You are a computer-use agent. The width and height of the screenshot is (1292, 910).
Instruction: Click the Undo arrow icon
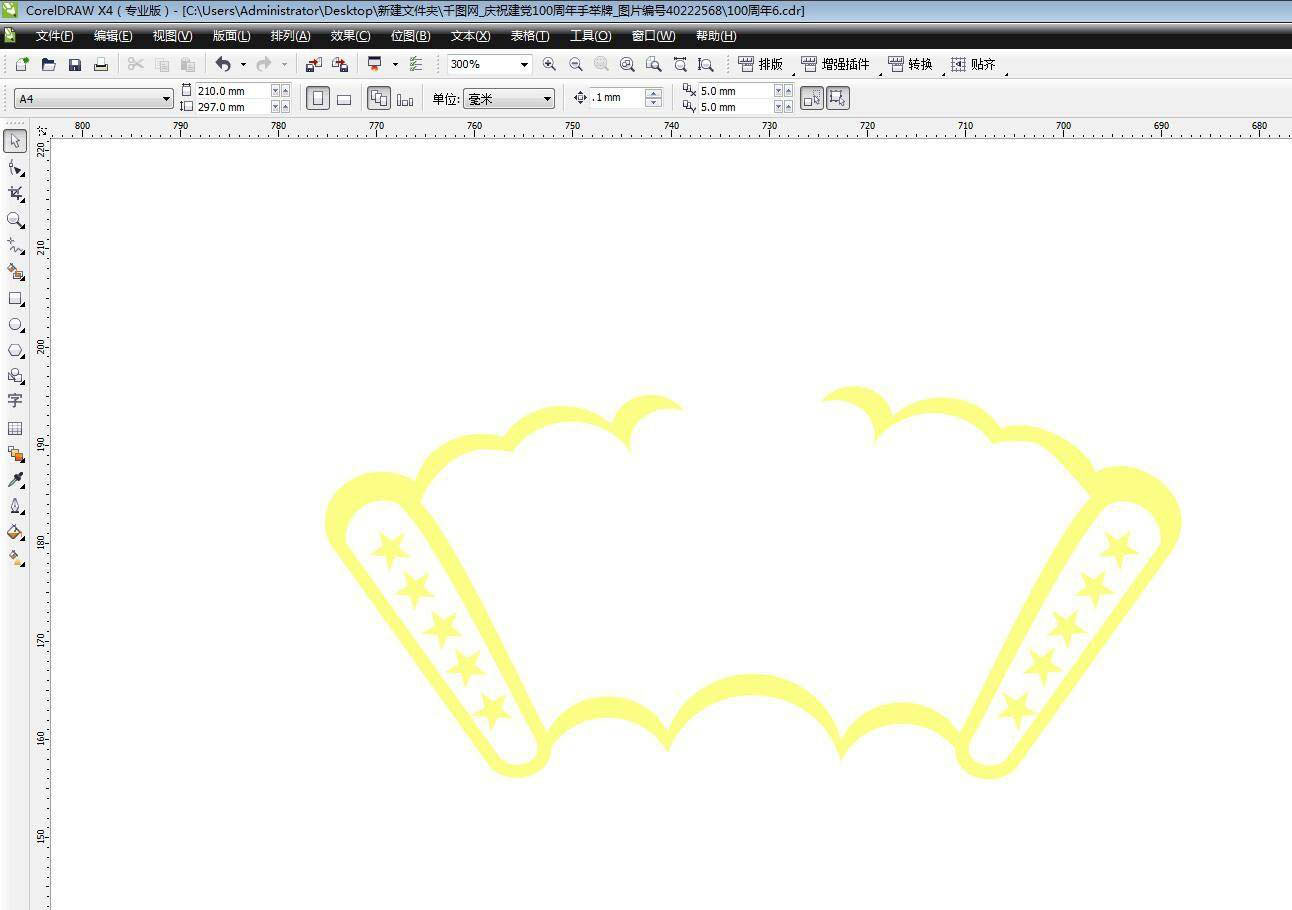[x=223, y=64]
